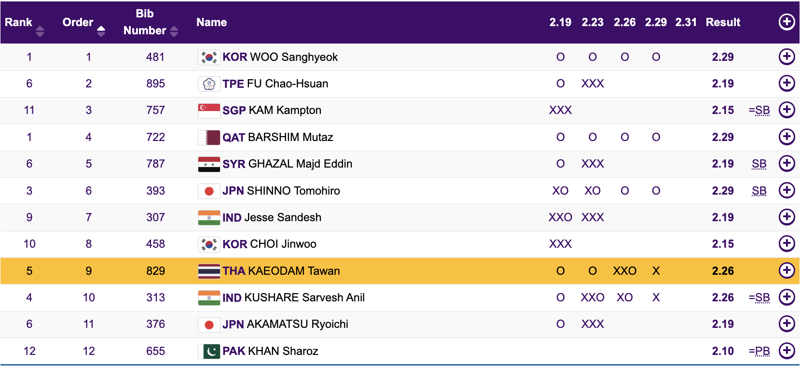Expand details for BARSHIM Mutaz row

coord(786,137)
